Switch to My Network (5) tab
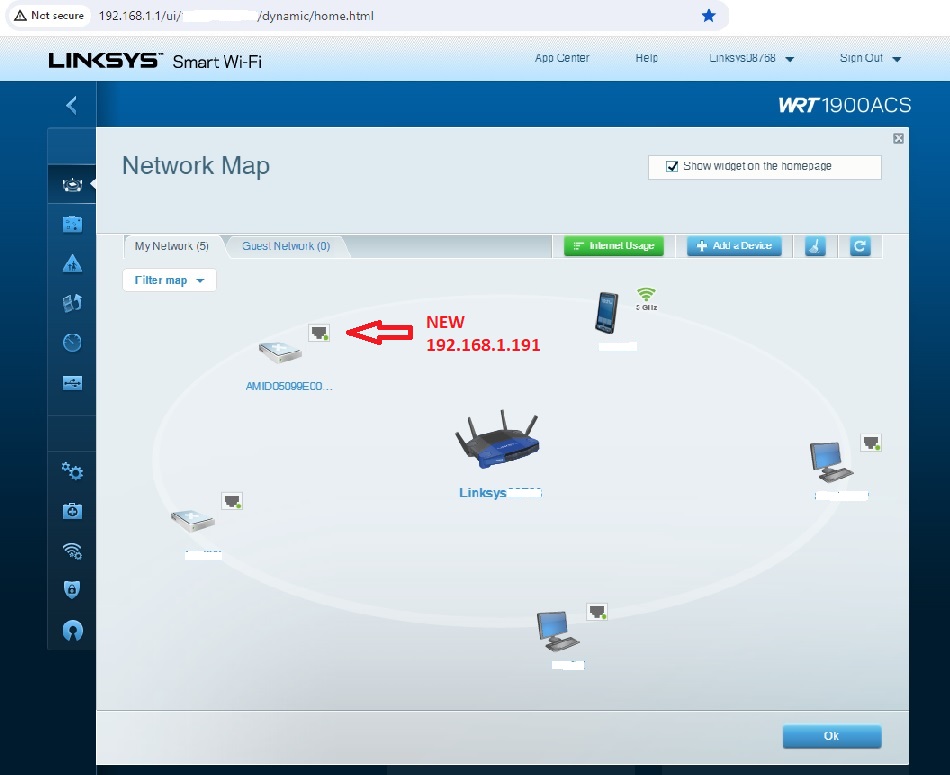Viewport: 950px width, 775px height. coord(171,246)
